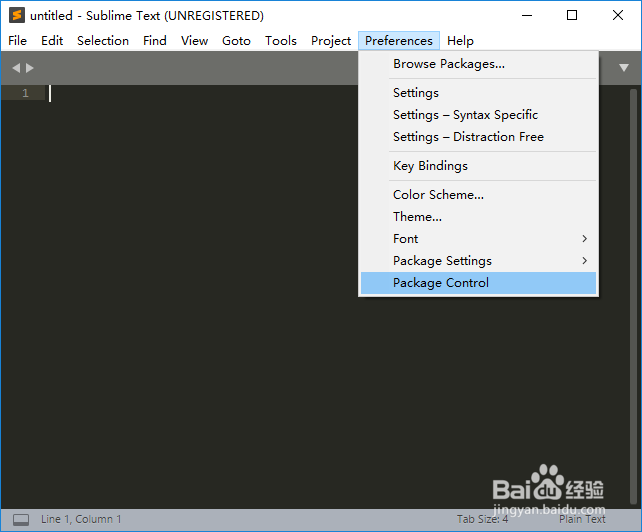Minimize the Sublime Text window
The image size is (642, 532).
[x=527, y=16]
